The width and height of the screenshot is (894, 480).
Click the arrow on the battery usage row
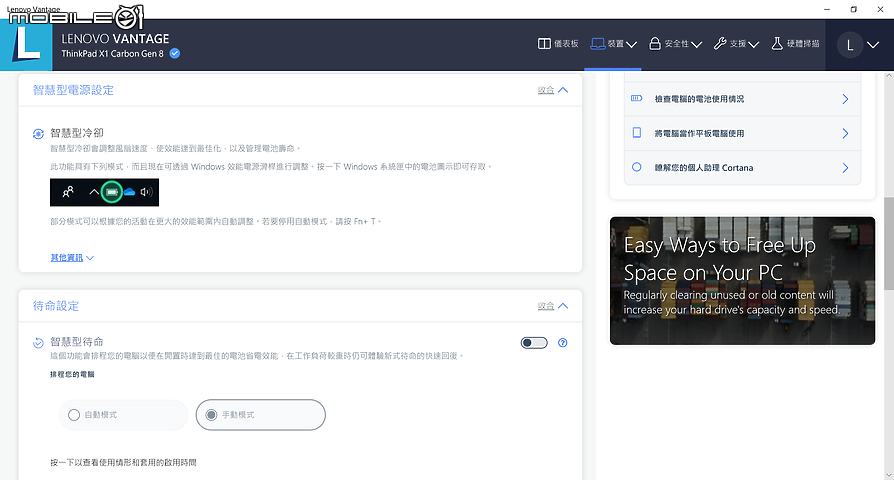(846, 99)
